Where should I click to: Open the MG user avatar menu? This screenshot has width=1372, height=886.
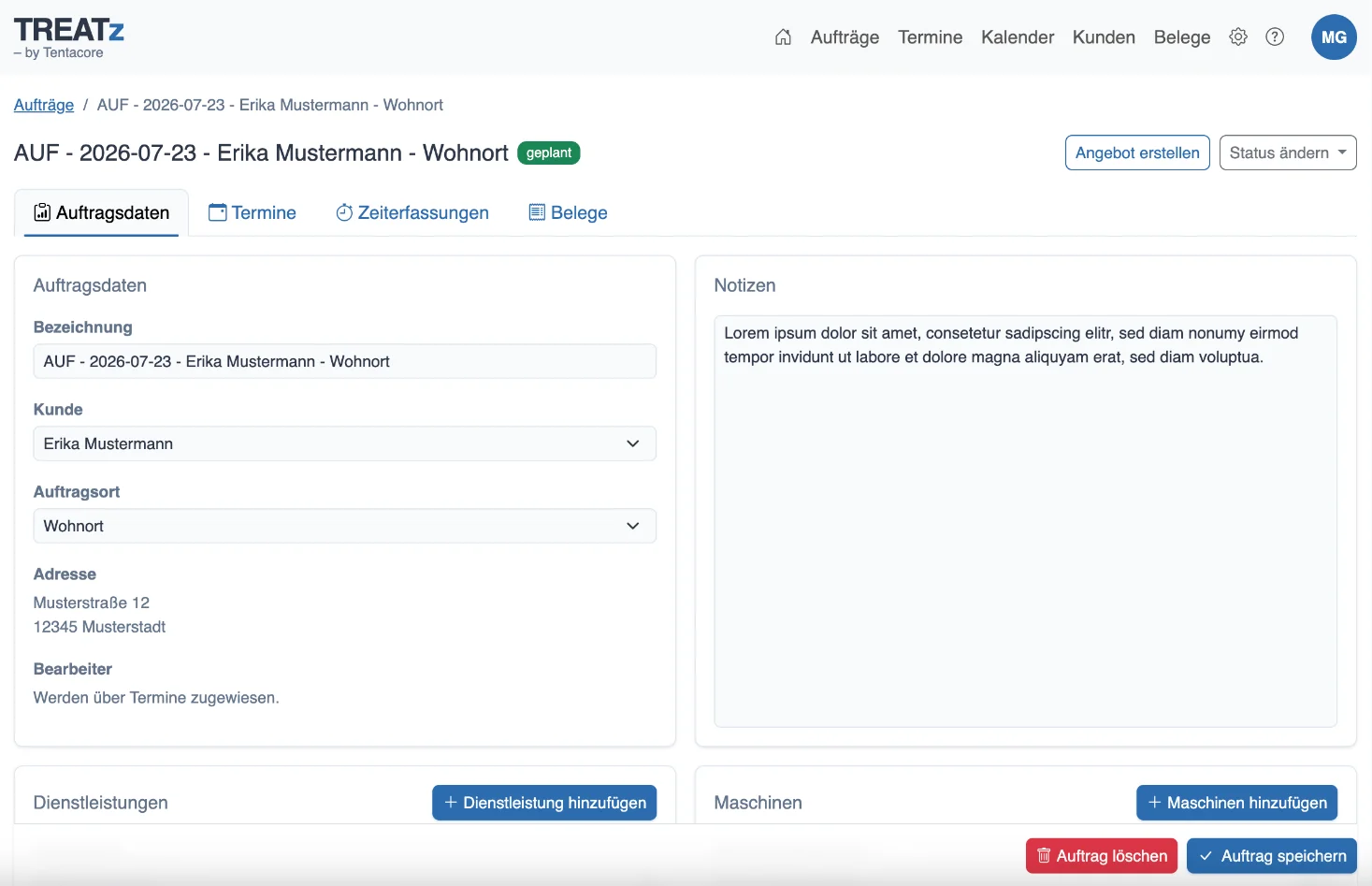1334,37
